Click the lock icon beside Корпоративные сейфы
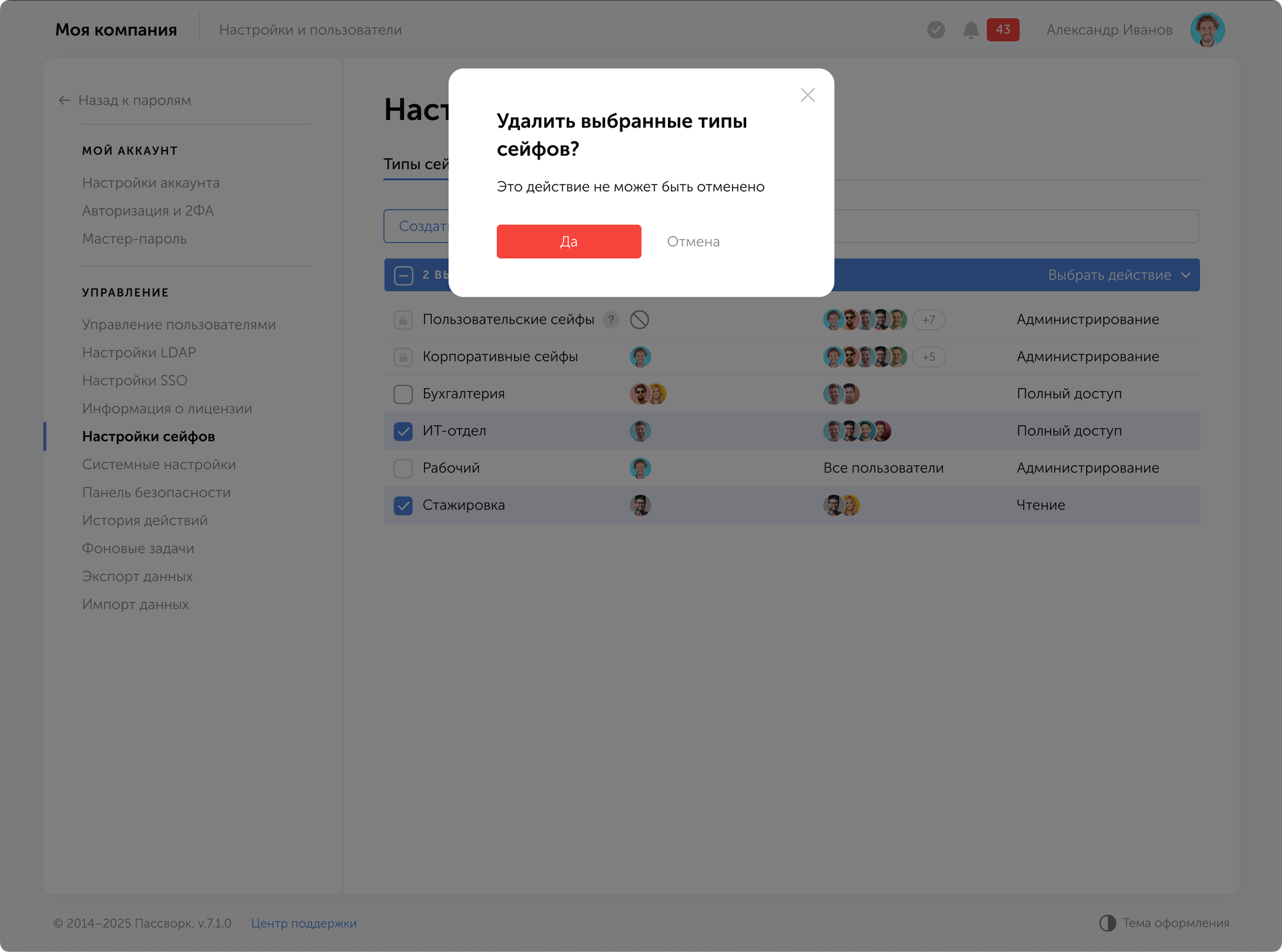1282x952 pixels. click(403, 357)
